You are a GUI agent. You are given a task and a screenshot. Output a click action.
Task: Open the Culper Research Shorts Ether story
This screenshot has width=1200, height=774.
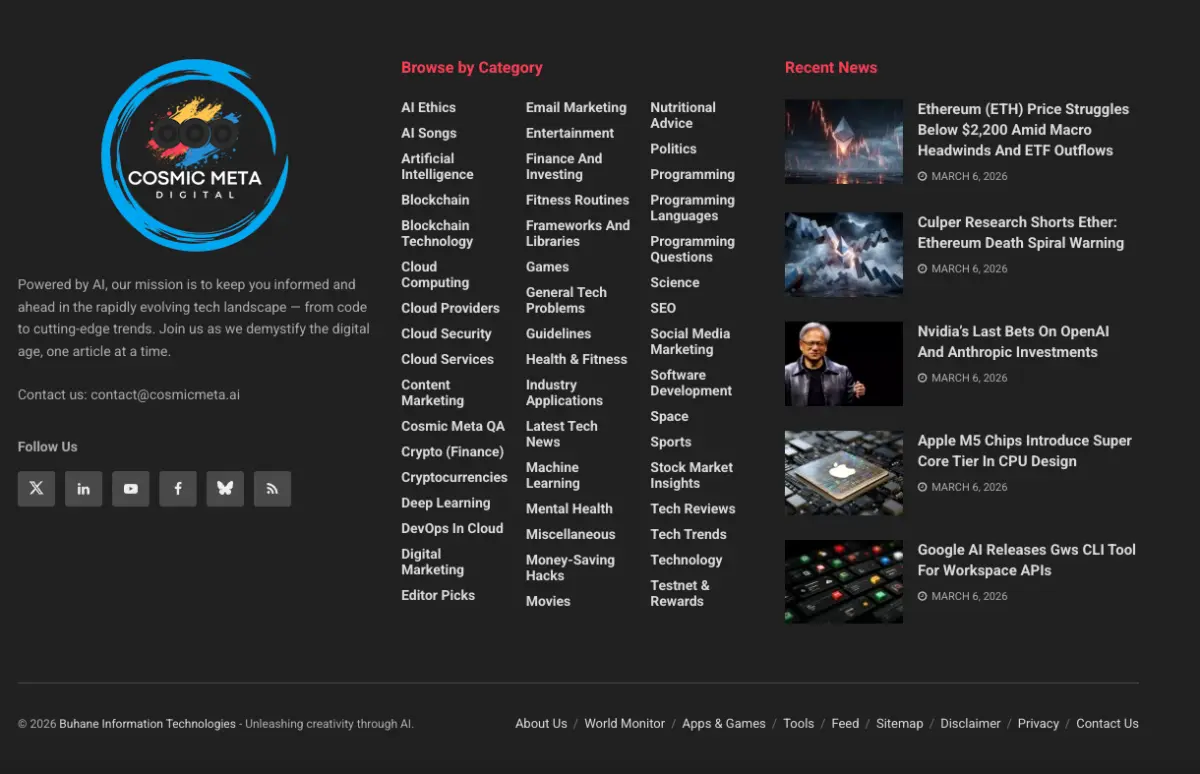(1020, 232)
